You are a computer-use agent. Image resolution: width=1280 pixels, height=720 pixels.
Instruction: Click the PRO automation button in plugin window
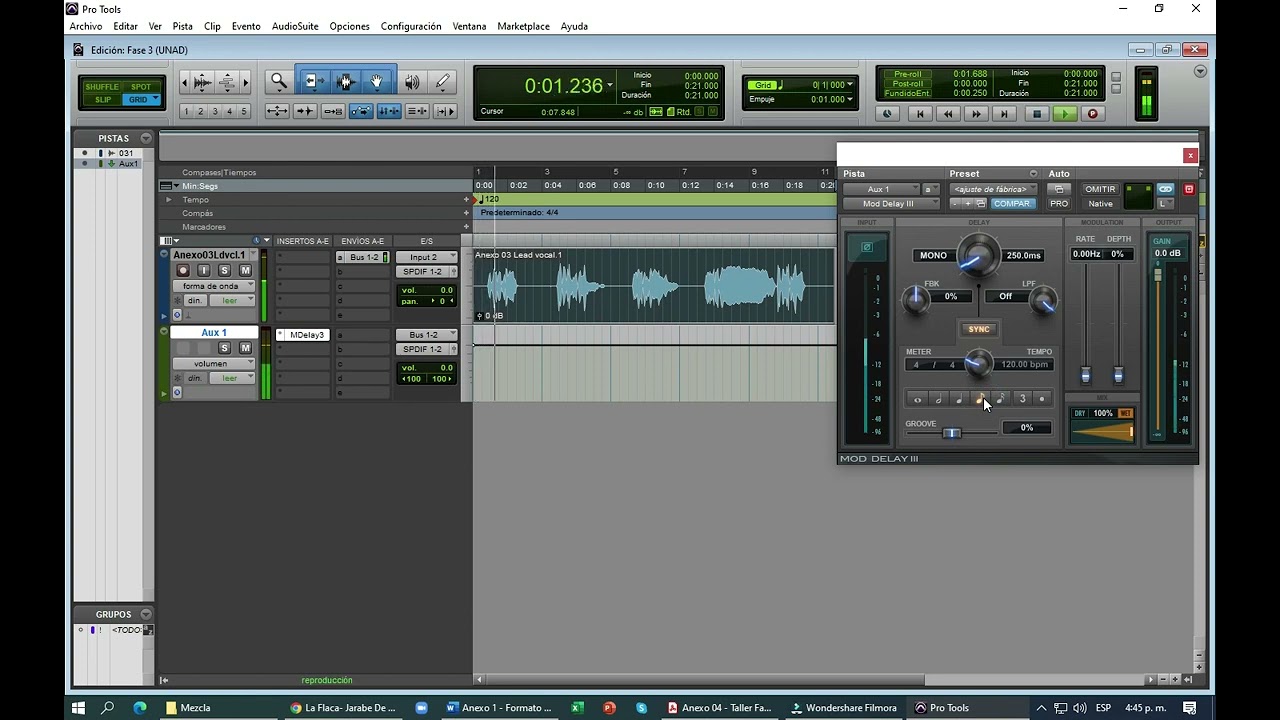tap(1058, 204)
